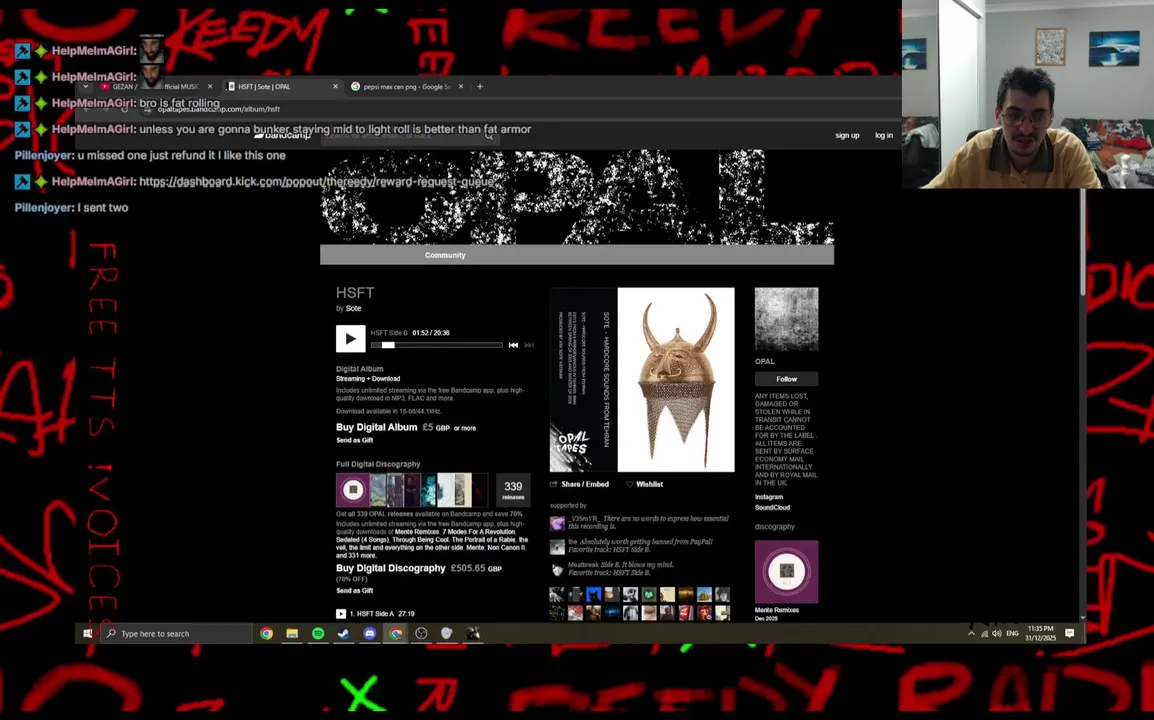This screenshot has height=720, width=1154.
Task: Open the _V35mYR_ supporter avatar
Action: click(557, 523)
